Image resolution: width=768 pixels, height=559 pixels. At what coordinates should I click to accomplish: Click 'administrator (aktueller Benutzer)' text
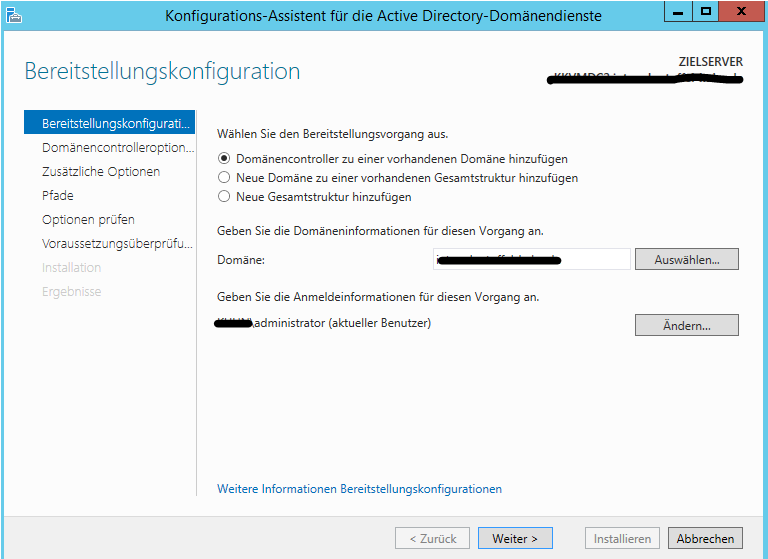click(343, 323)
